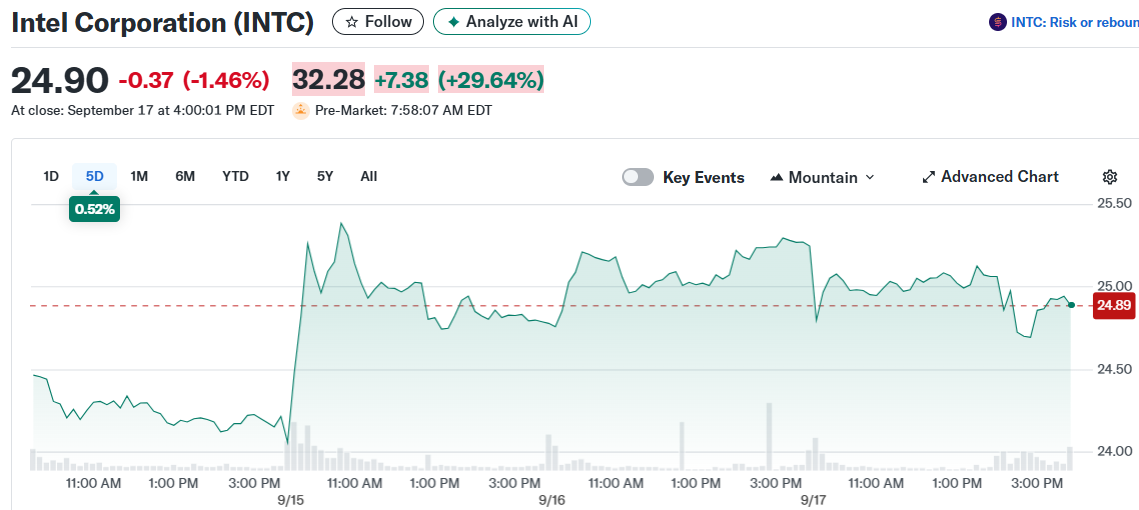Click the pre-market price 32.28

click(x=328, y=79)
